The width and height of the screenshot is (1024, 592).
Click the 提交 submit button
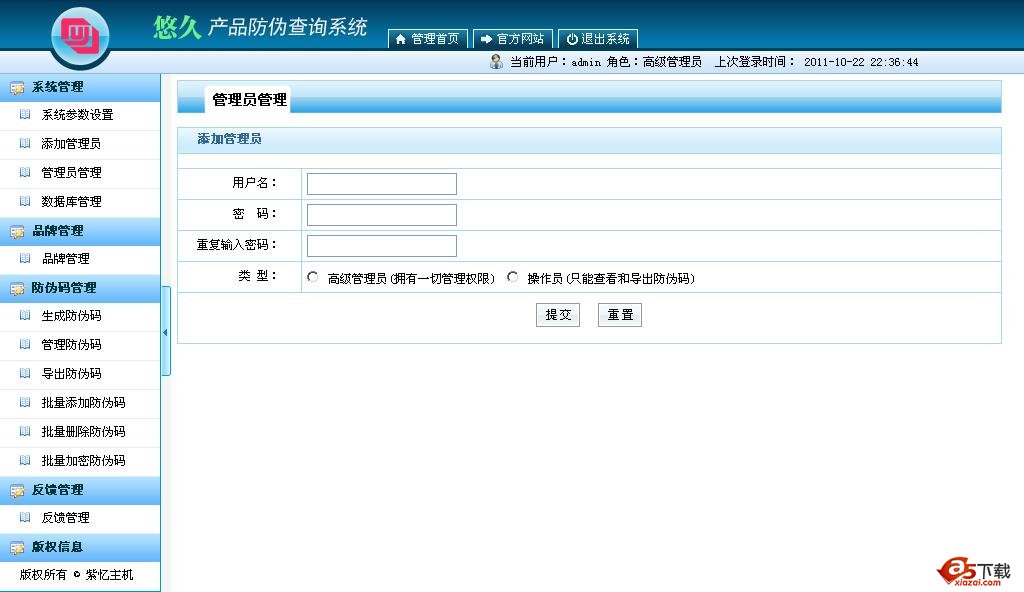558,315
